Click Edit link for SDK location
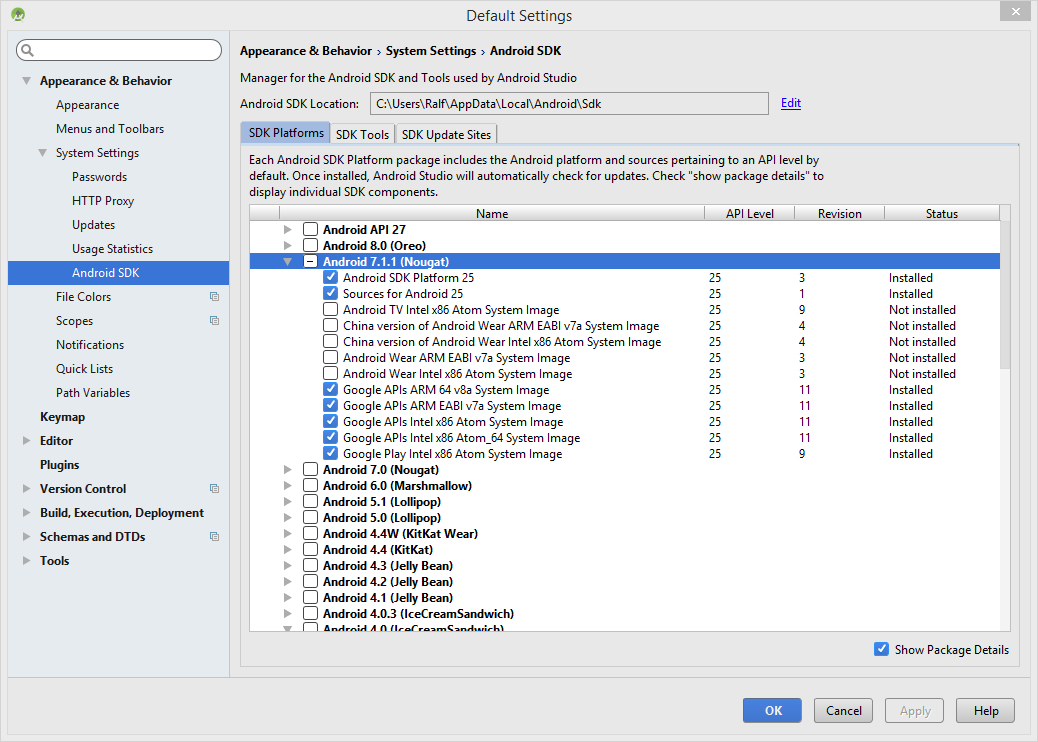 click(790, 103)
